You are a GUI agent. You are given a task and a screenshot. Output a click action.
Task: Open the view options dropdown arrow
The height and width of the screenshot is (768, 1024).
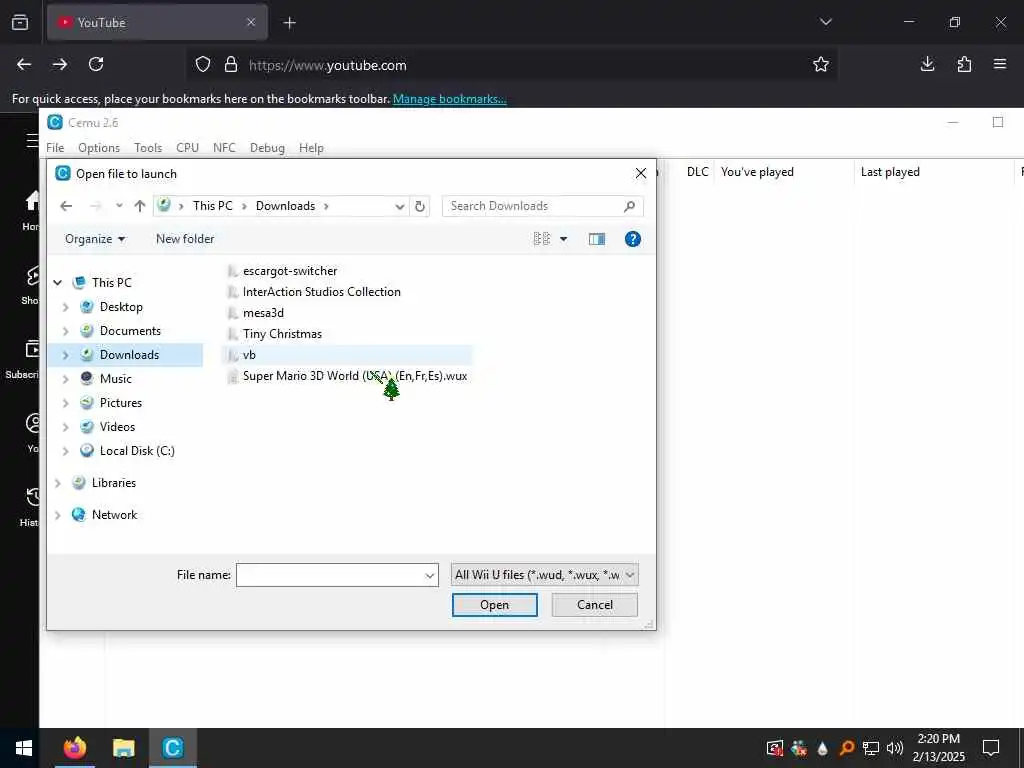coord(564,239)
